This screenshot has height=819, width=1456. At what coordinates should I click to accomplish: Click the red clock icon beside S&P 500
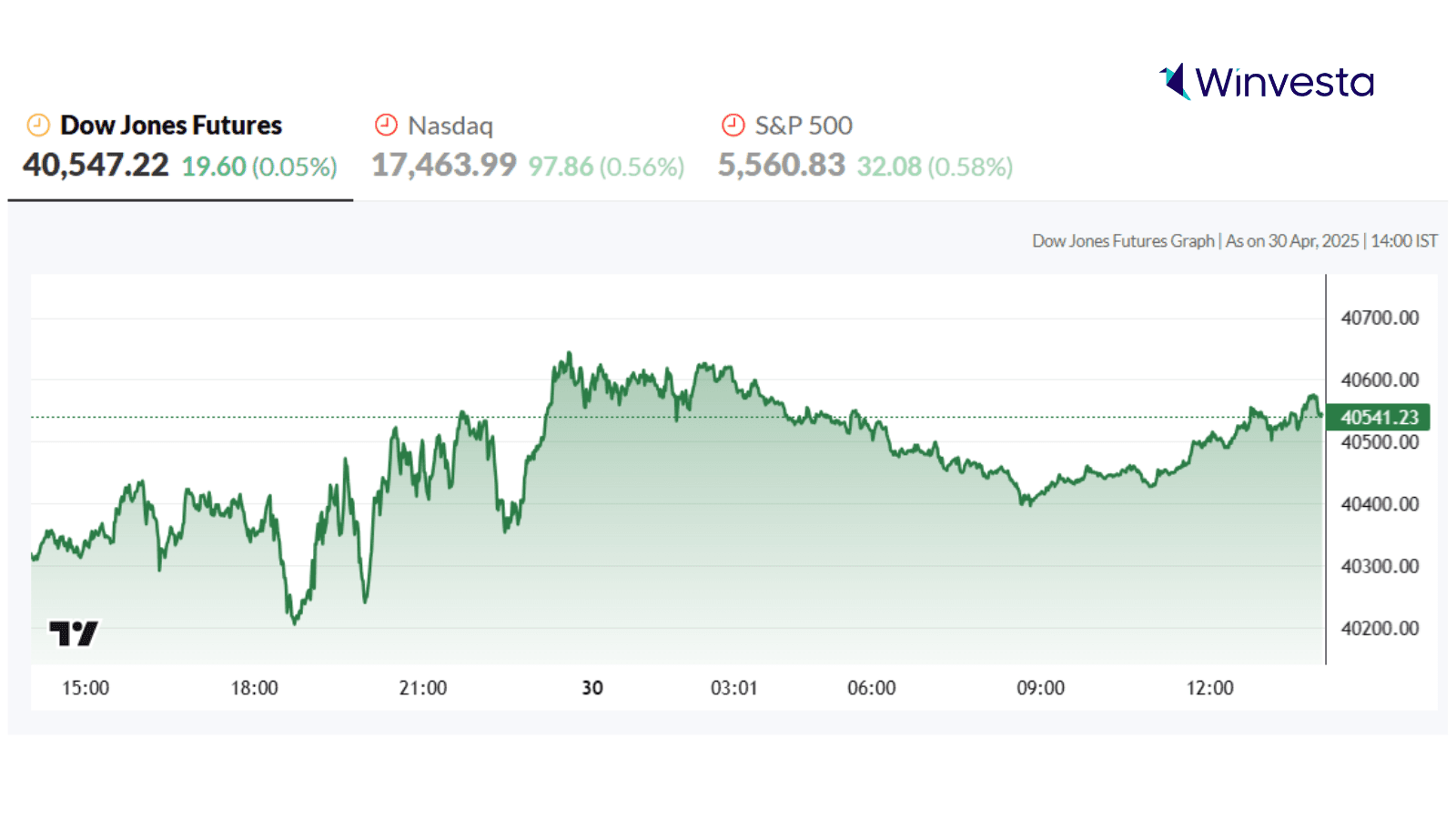pyautogui.click(x=733, y=125)
